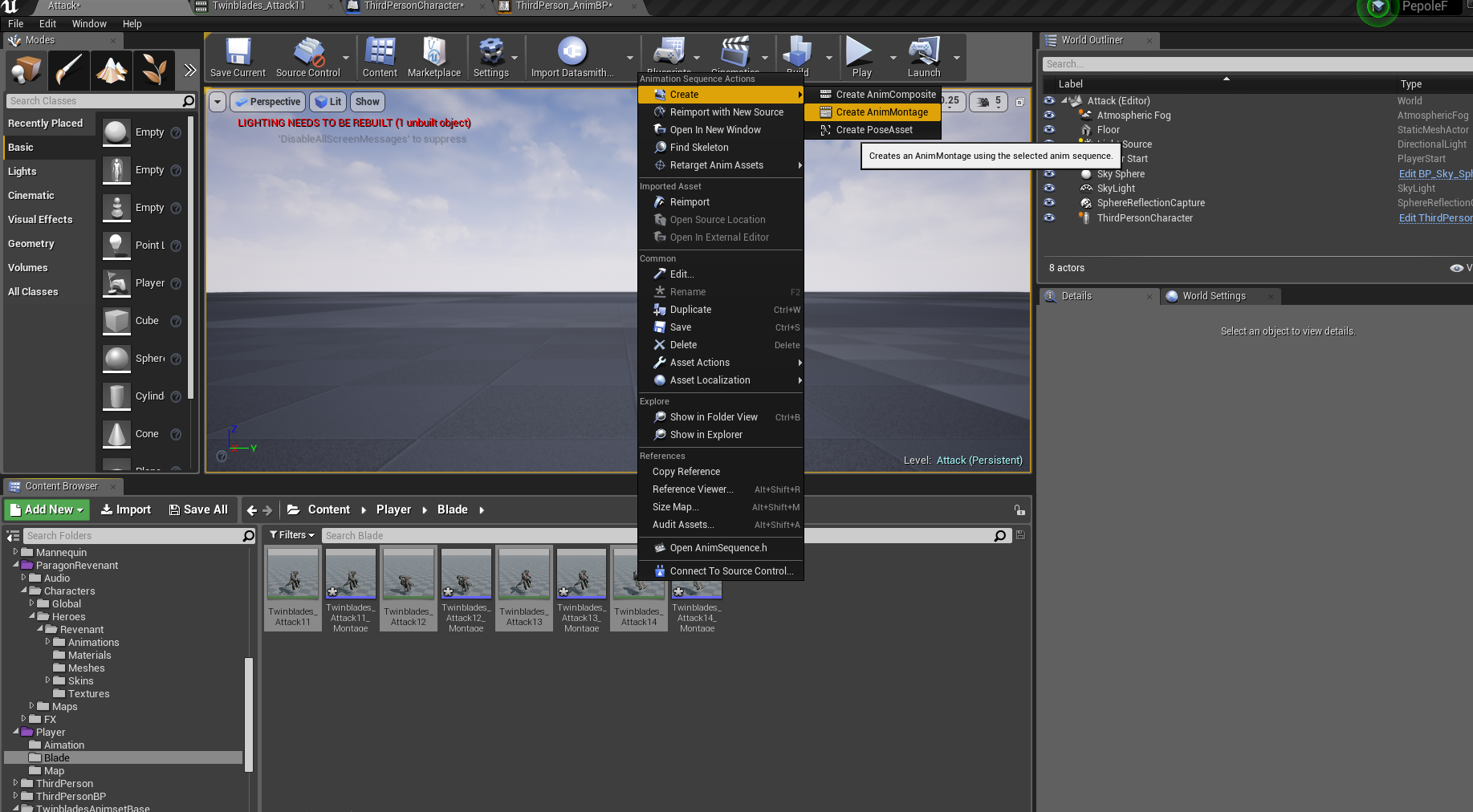Select Create AnimComposite from submenu
This screenshot has height=812, width=1473.
pyautogui.click(x=873, y=95)
